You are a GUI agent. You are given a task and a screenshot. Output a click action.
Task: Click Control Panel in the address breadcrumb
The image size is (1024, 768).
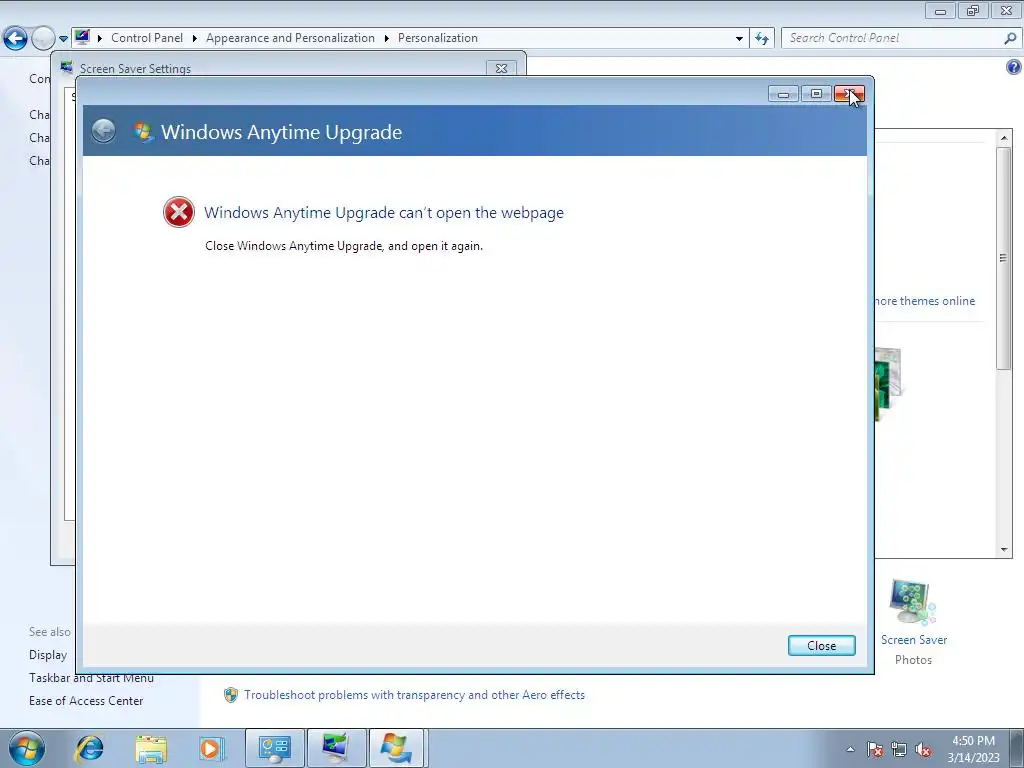coord(147,38)
